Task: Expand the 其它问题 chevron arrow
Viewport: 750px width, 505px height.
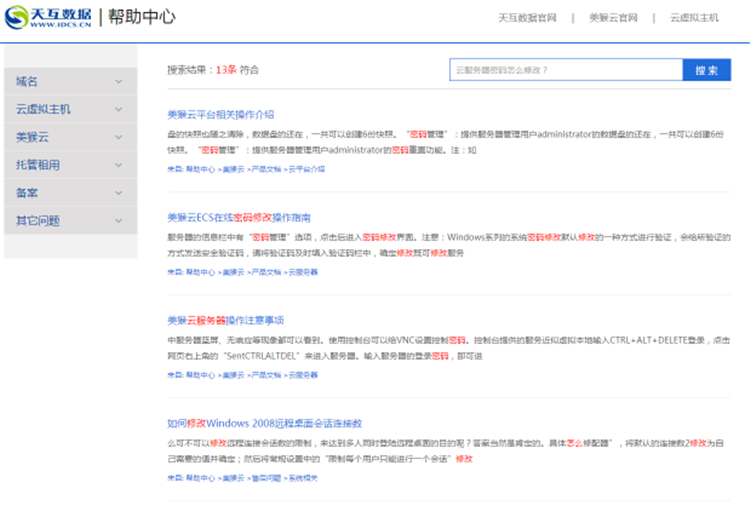Action: tap(119, 220)
